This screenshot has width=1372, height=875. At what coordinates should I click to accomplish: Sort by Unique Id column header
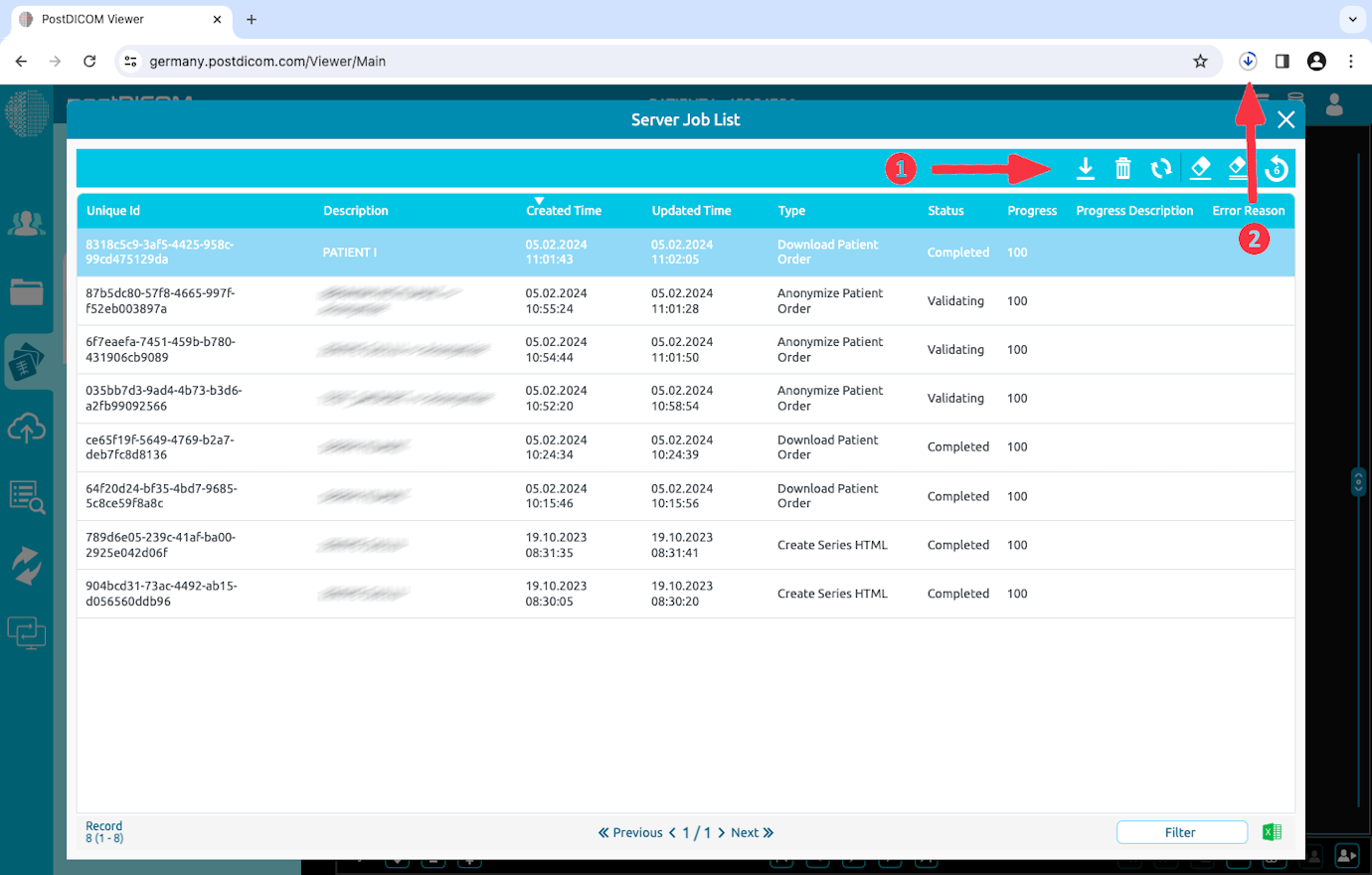coord(113,211)
